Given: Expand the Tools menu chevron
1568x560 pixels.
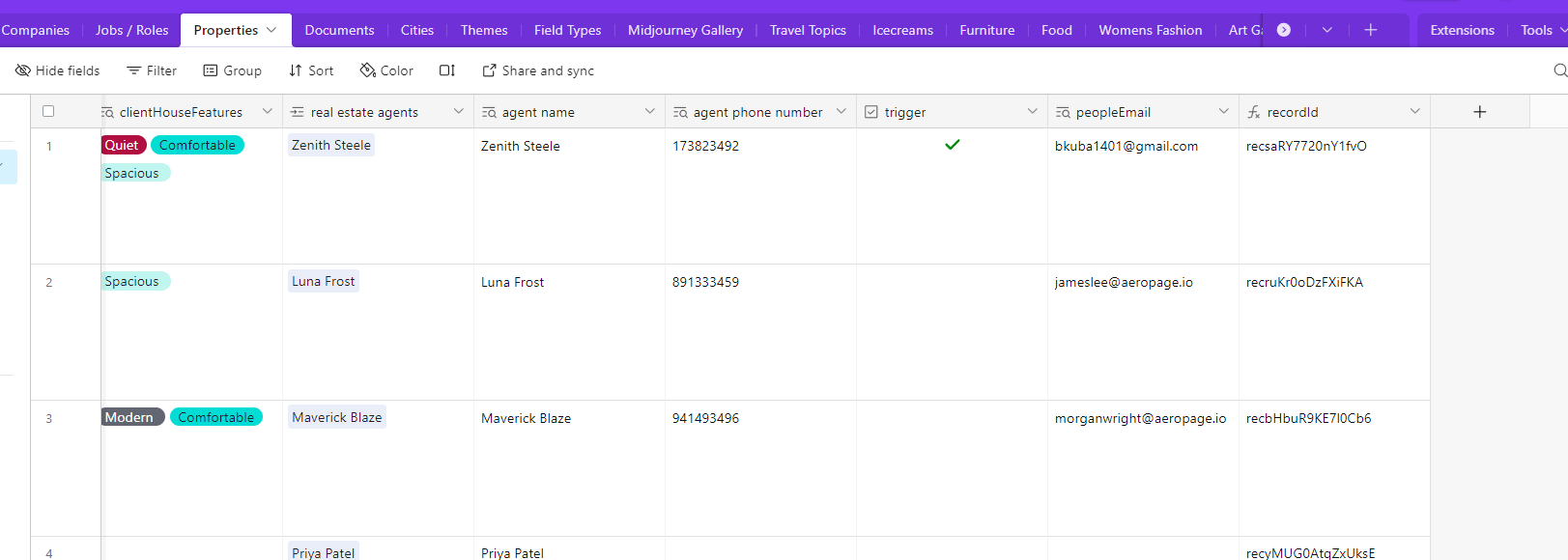Looking at the screenshot, I should tap(1563, 30).
